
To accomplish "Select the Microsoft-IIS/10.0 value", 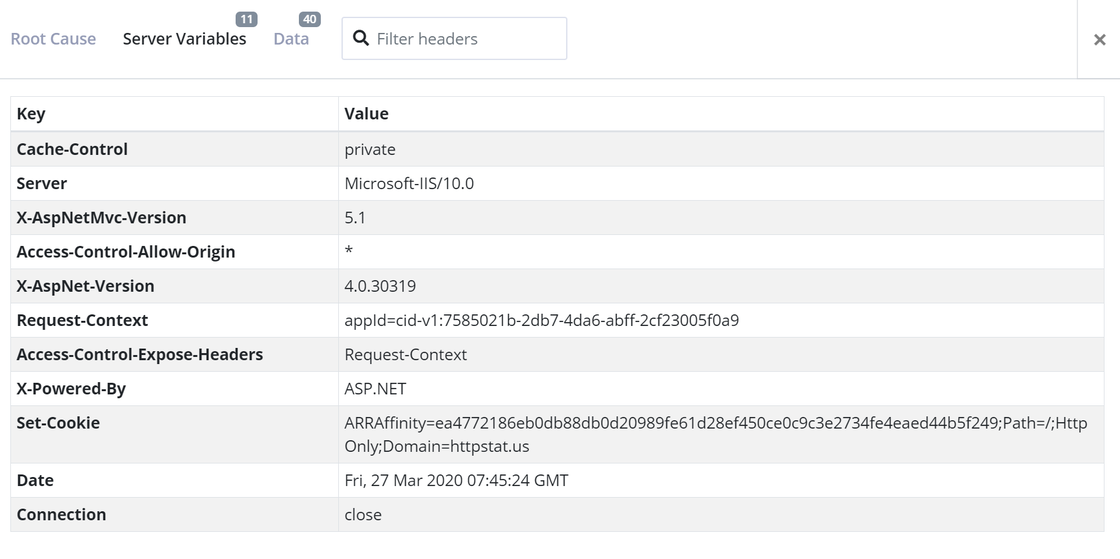I will (x=721, y=183).
